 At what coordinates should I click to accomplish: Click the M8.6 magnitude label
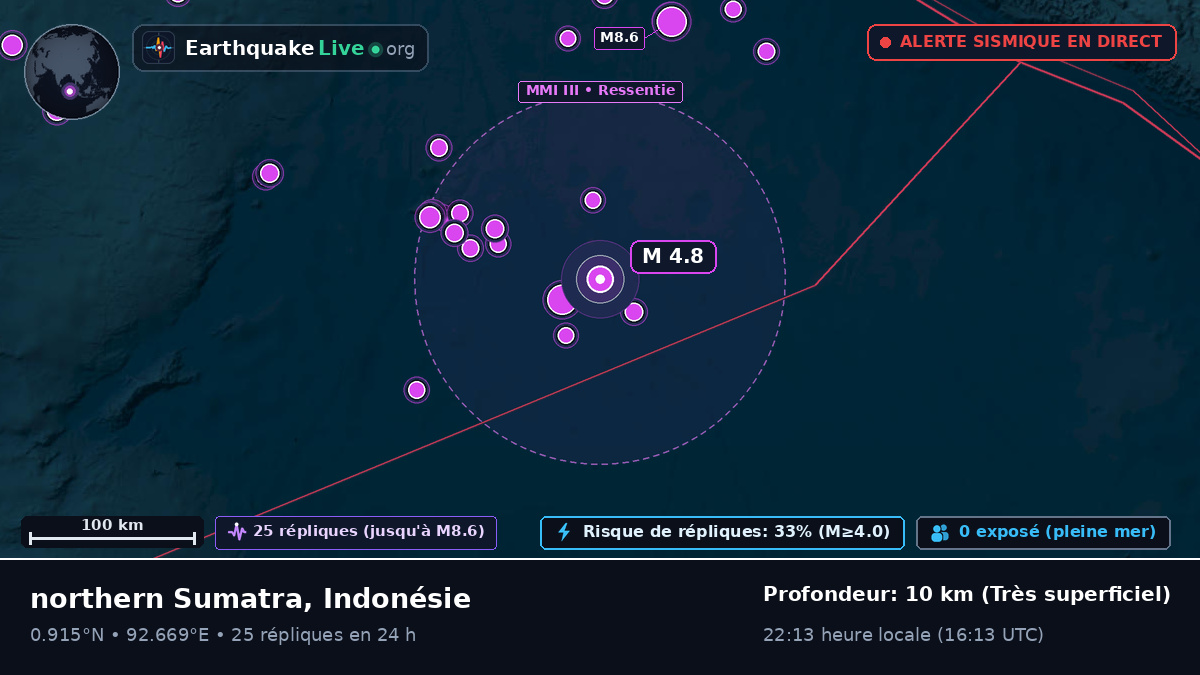(619, 38)
